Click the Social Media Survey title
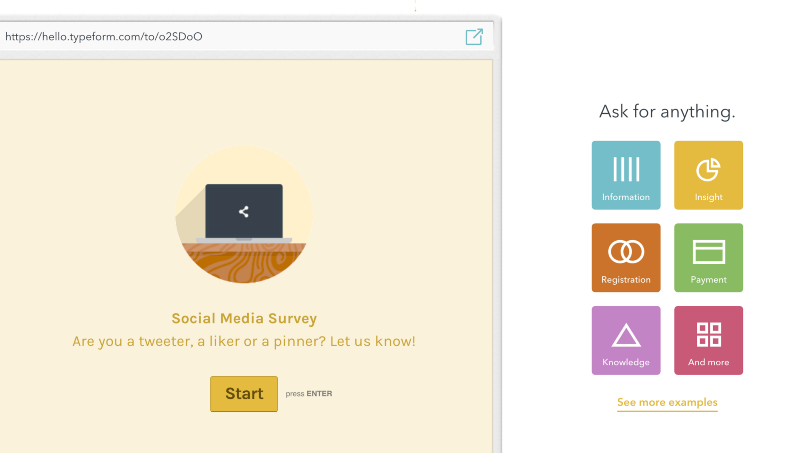 [244, 319]
